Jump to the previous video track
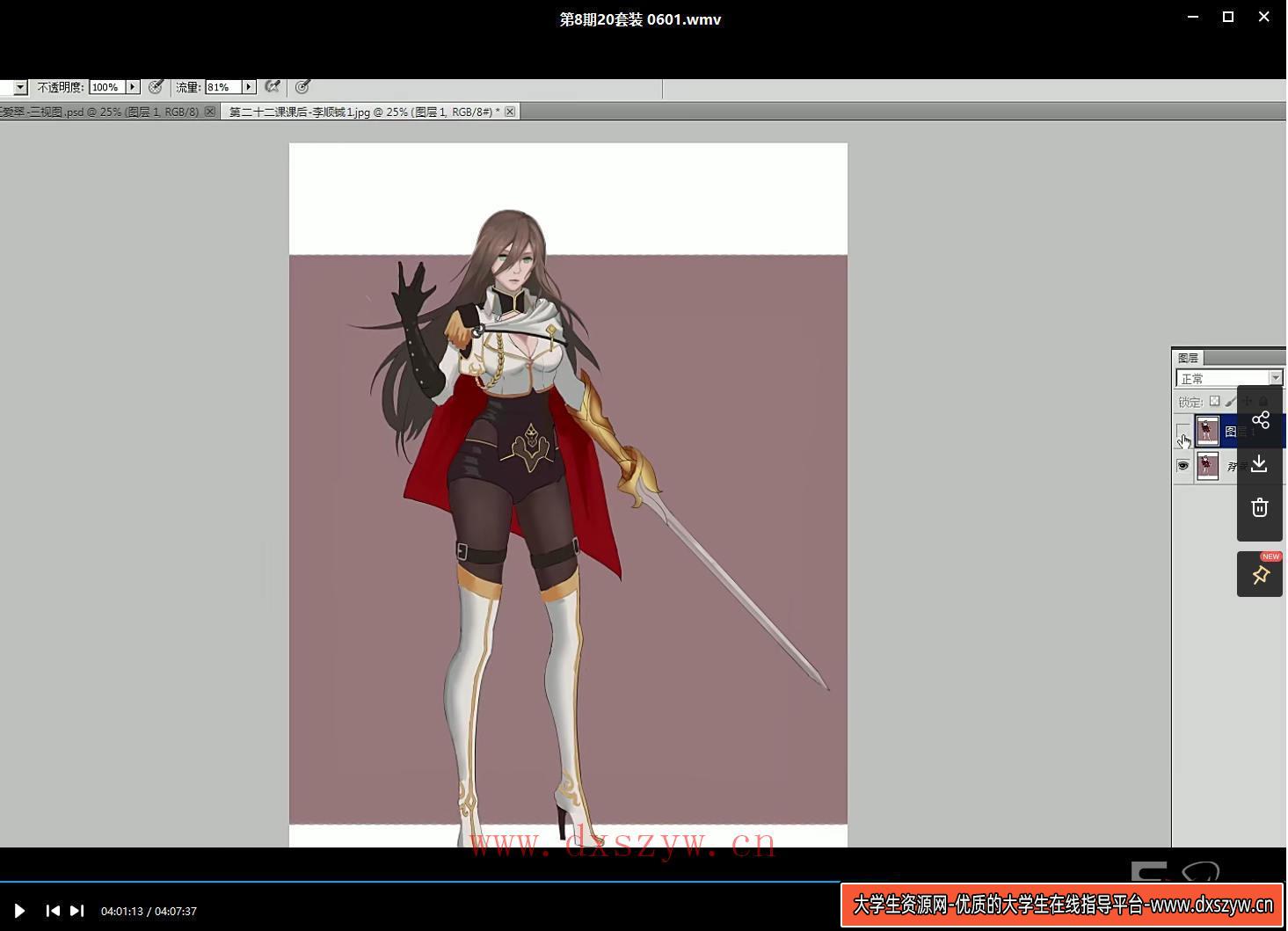This screenshot has height=931, width=1288. pyautogui.click(x=53, y=911)
